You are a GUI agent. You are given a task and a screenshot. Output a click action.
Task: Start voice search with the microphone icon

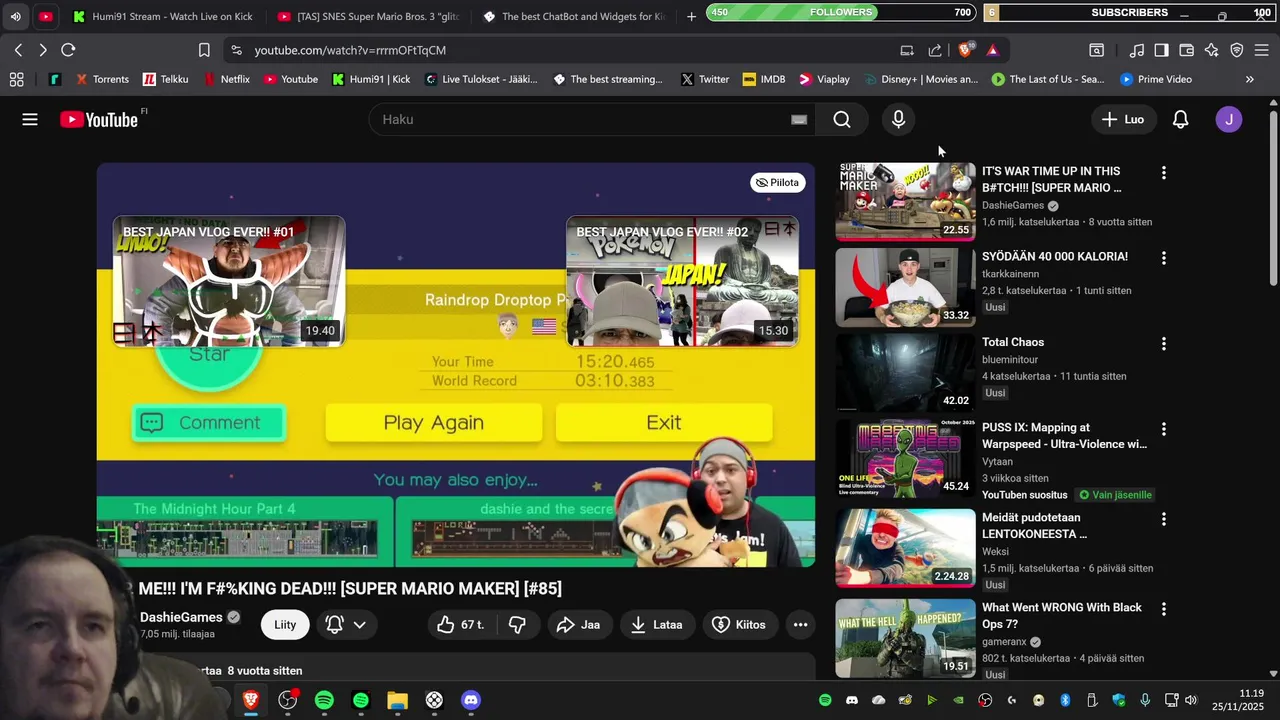898,119
